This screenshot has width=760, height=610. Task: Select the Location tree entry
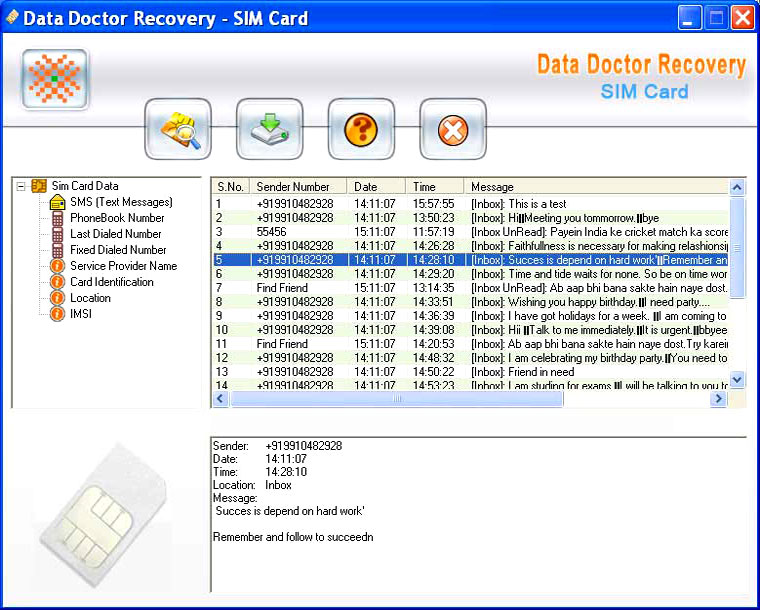pyautogui.click(x=91, y=298)
